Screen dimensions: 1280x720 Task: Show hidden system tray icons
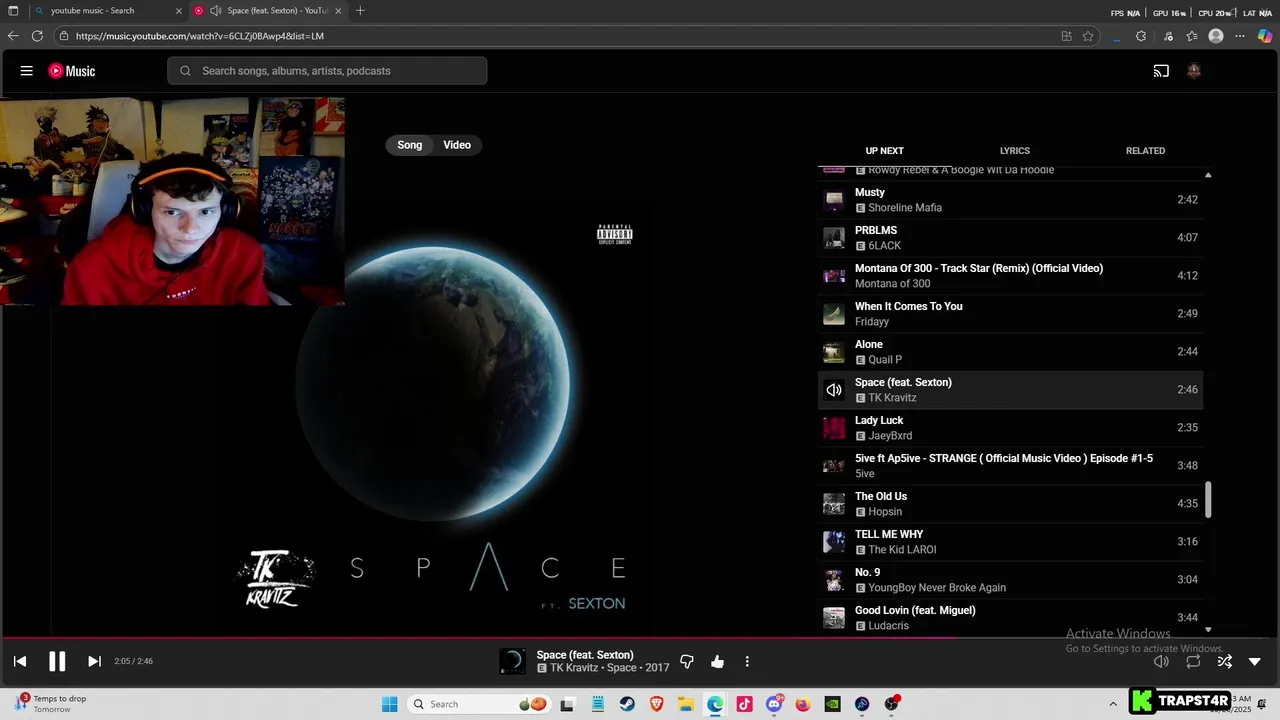[1113, 704]
